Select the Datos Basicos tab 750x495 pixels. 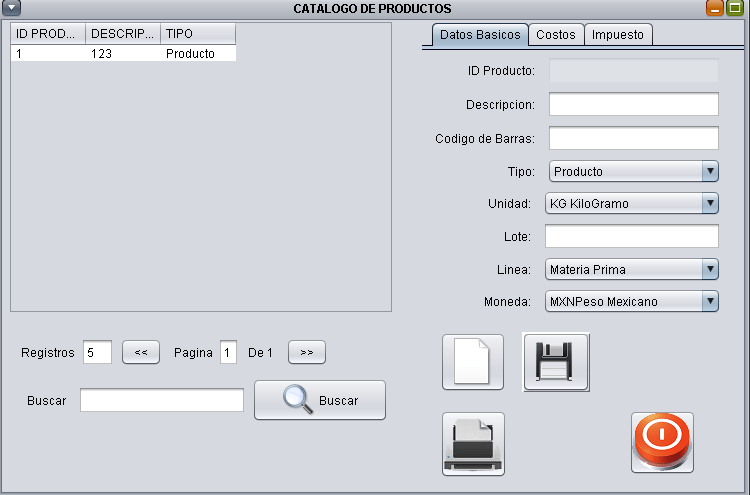tap(480, 35)
